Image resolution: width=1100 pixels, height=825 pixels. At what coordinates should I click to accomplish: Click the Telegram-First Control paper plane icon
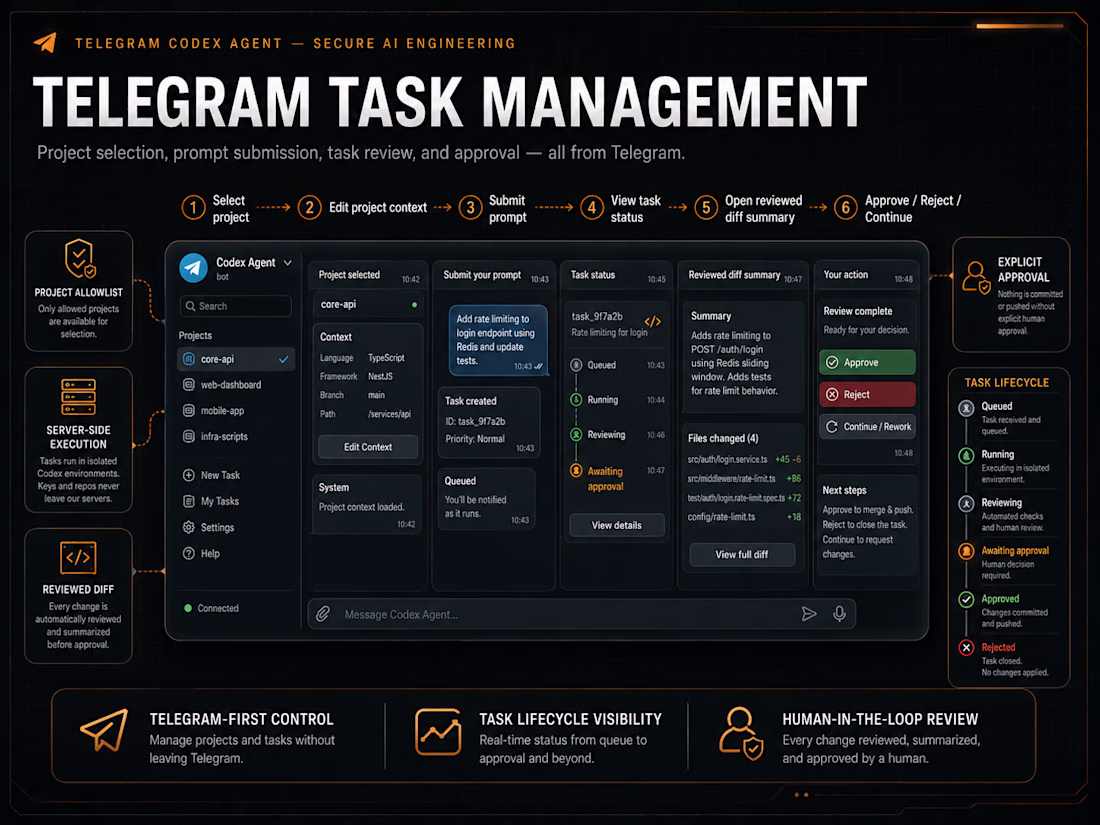pos(104,730)
